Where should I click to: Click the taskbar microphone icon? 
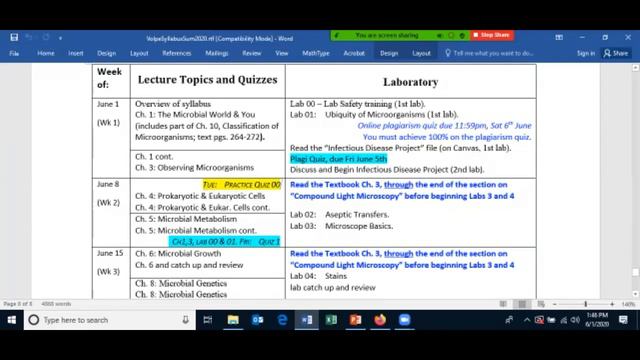point(185,320)
